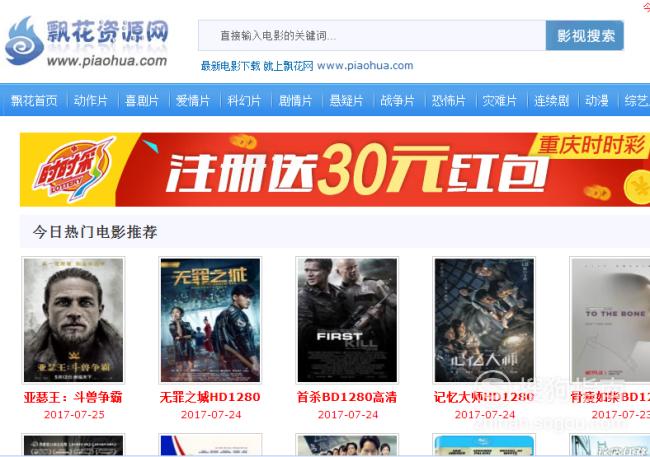Open the 动漫 section
This screenshot has height=457, width=650.
[x=597, y=100]
